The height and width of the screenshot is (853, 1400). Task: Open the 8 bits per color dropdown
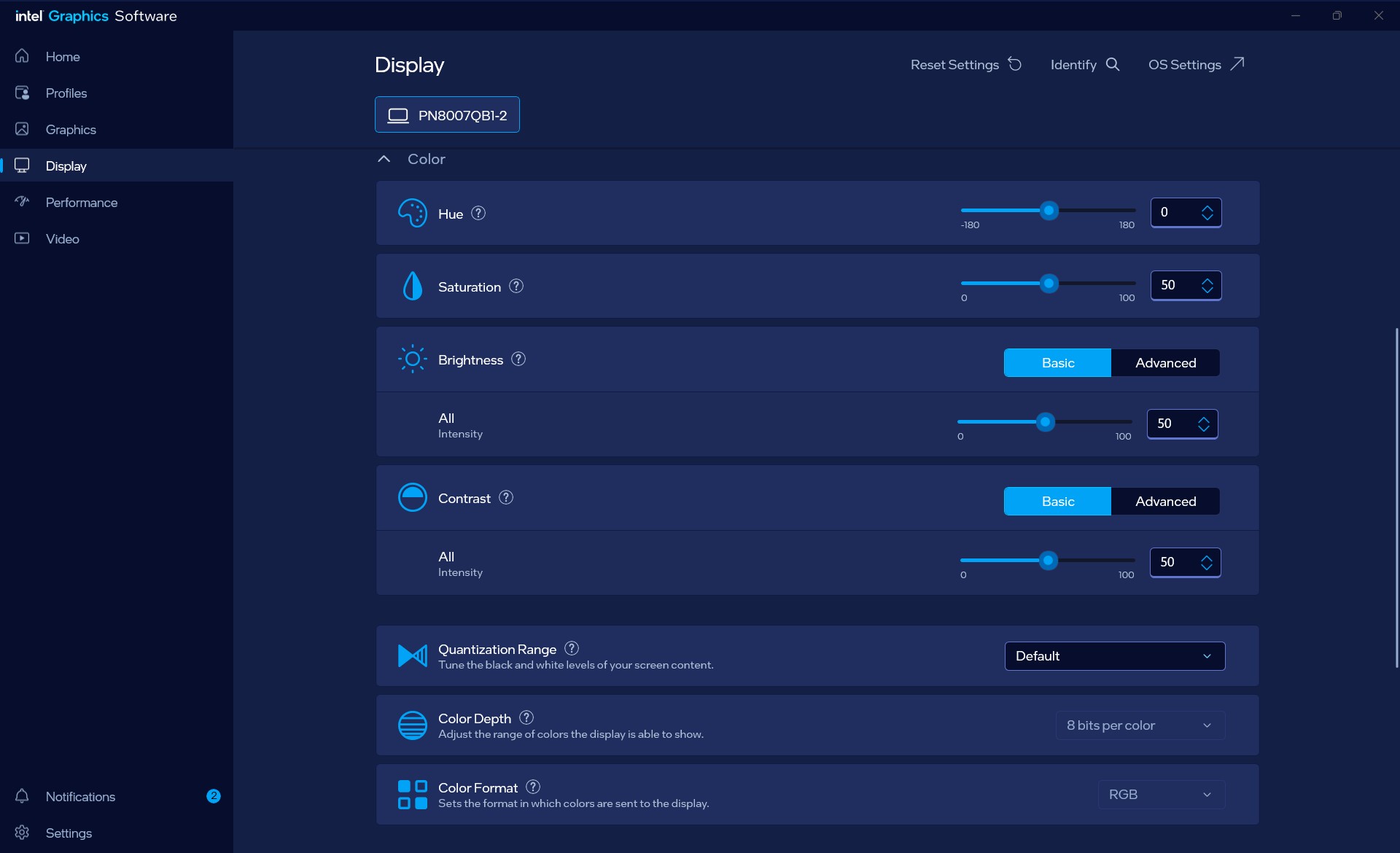click(x=1140, y=725)
